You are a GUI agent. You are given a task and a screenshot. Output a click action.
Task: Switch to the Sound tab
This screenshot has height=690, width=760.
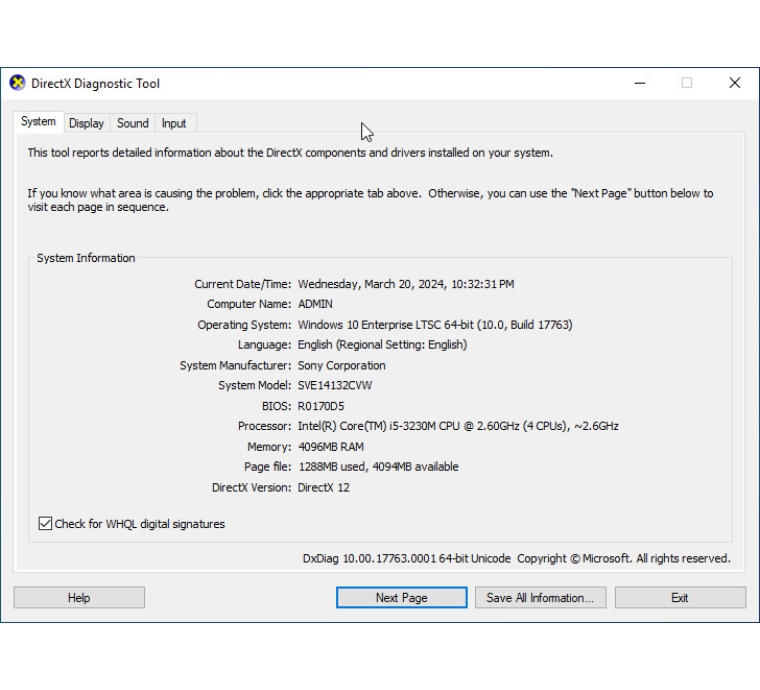tap(132, 124)
